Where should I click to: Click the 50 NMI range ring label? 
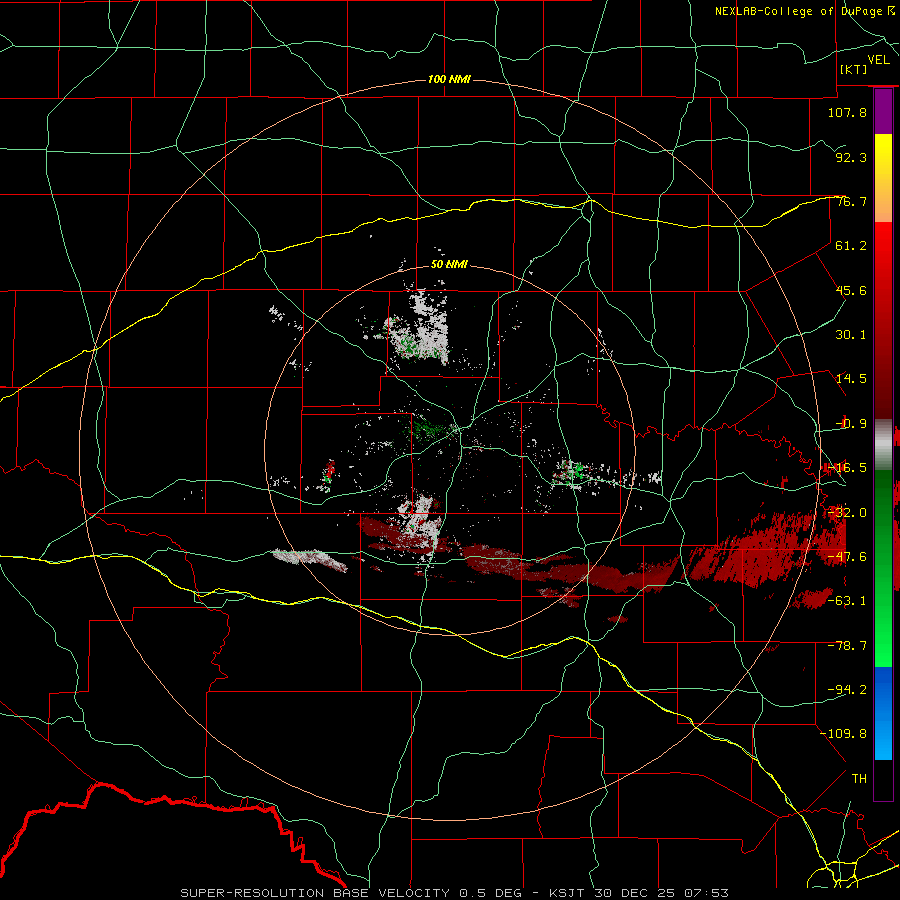click(x=449, y=265)
